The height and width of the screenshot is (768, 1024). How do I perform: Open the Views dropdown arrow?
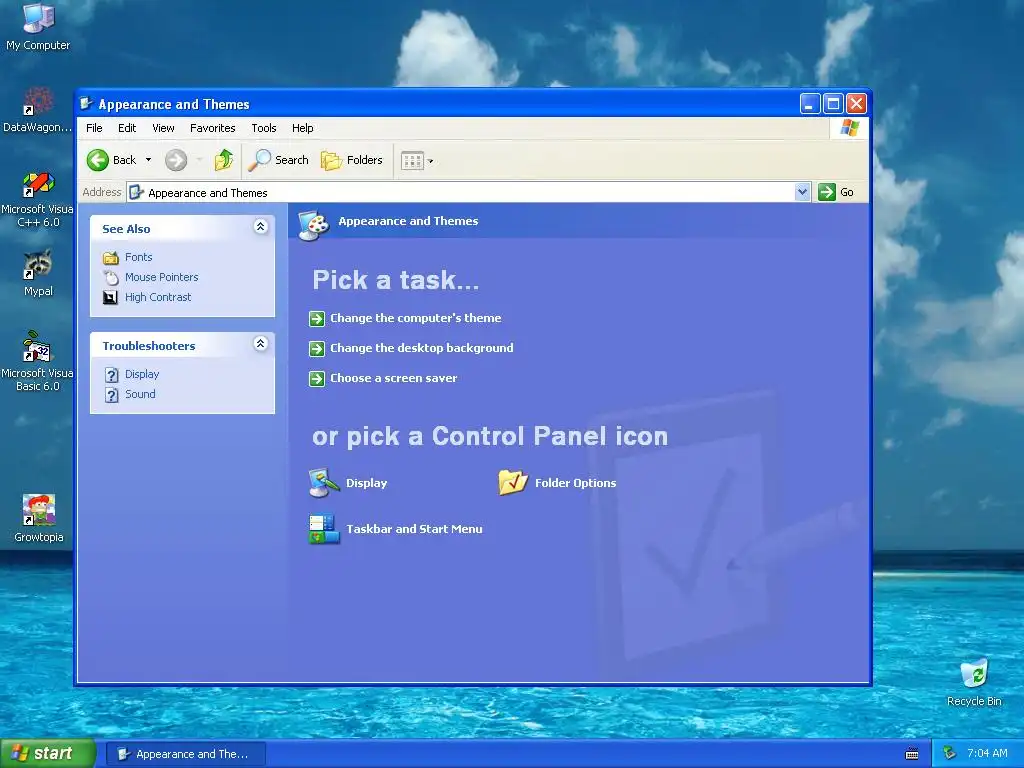(430, 161)
